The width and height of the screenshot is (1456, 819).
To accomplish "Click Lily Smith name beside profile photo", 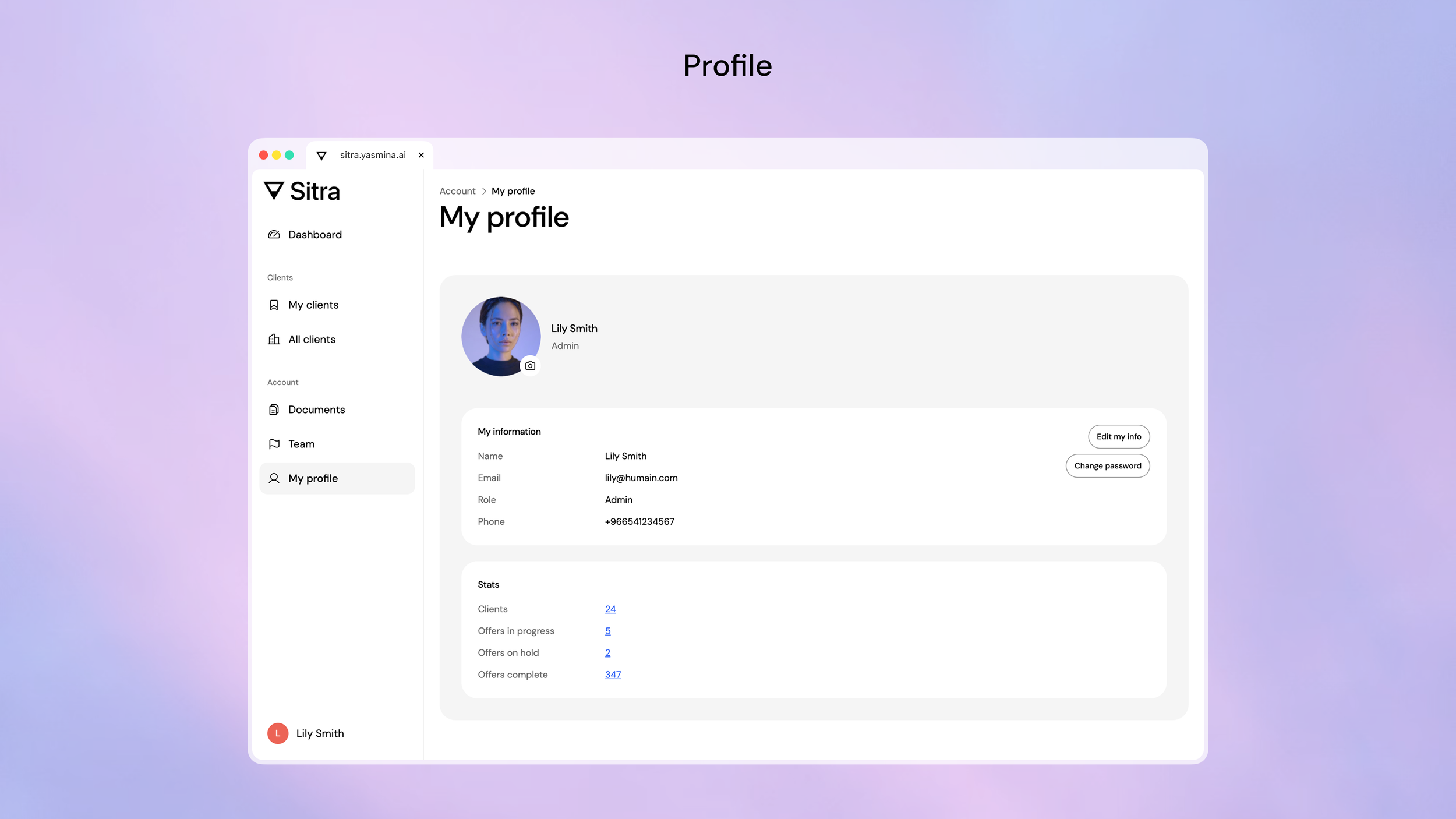I will coord(574,329).
